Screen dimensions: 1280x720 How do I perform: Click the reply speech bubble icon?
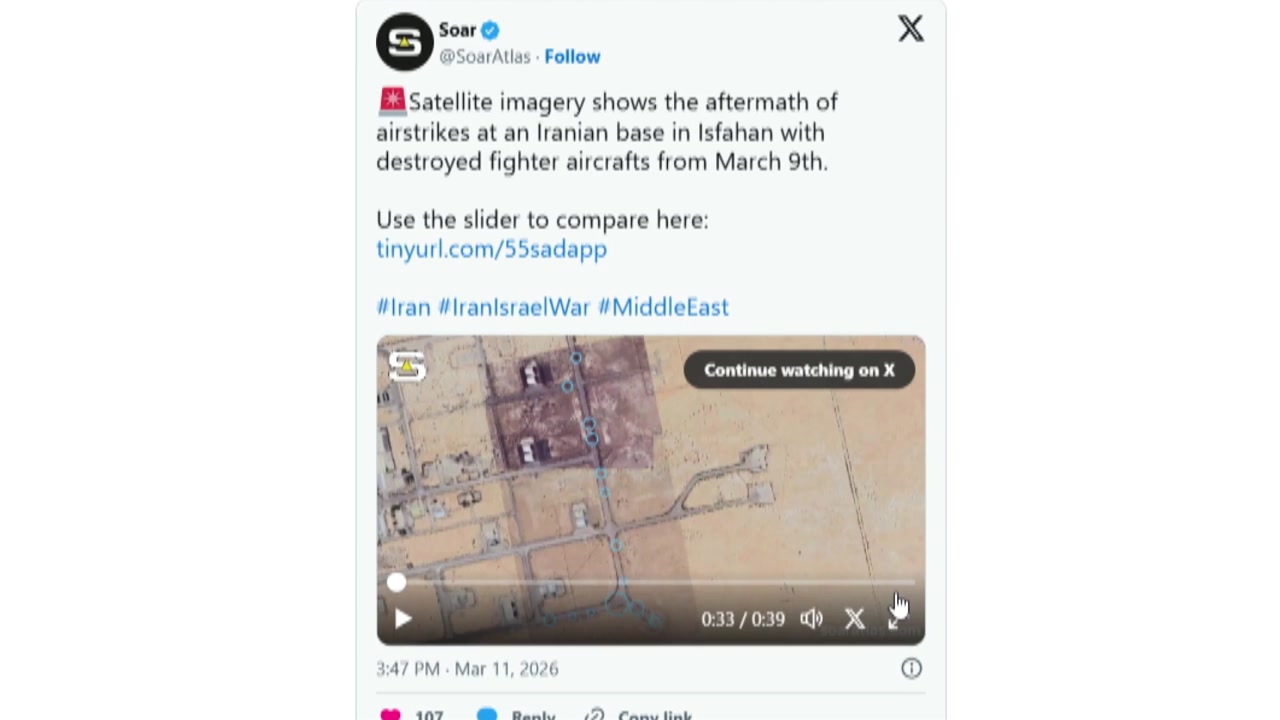click(x=487, y=714)
